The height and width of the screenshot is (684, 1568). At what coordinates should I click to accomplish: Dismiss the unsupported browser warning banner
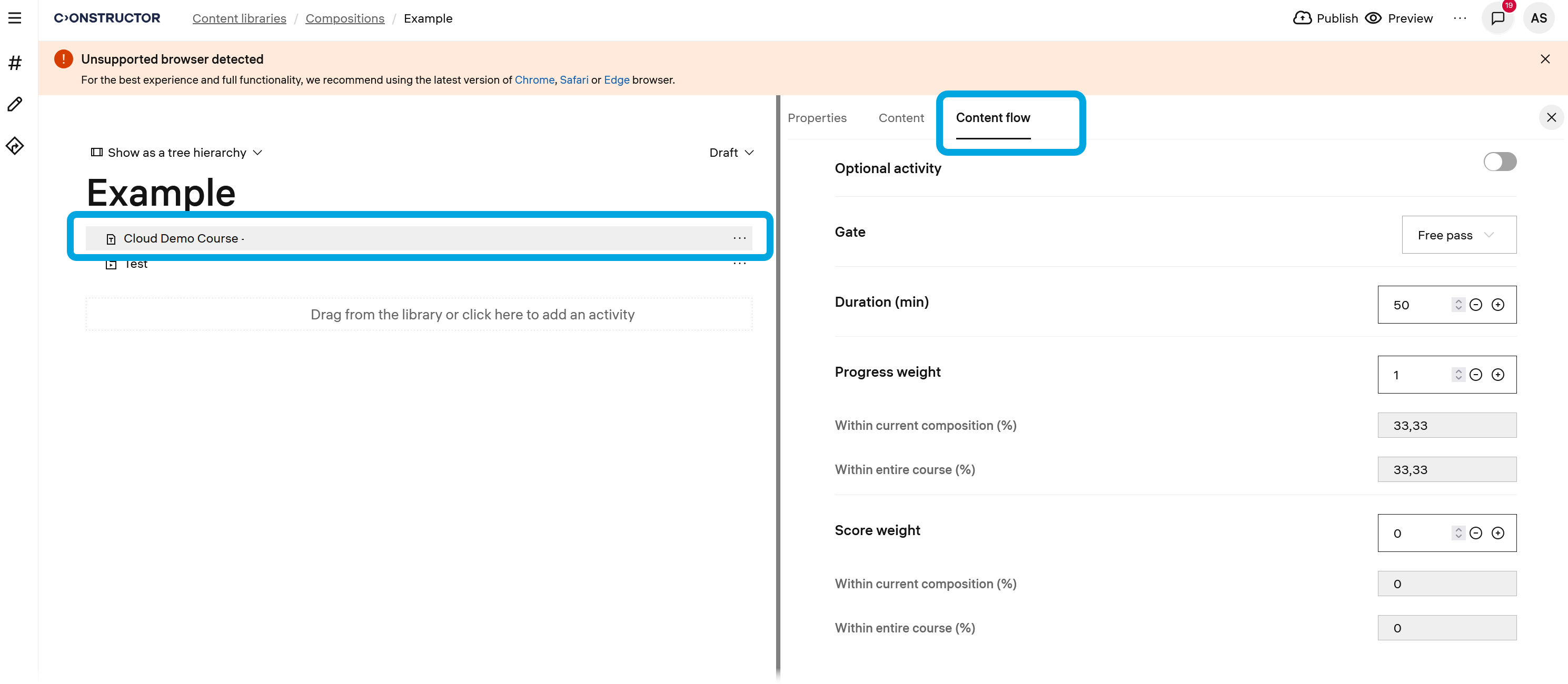[x=1545, y=59]
